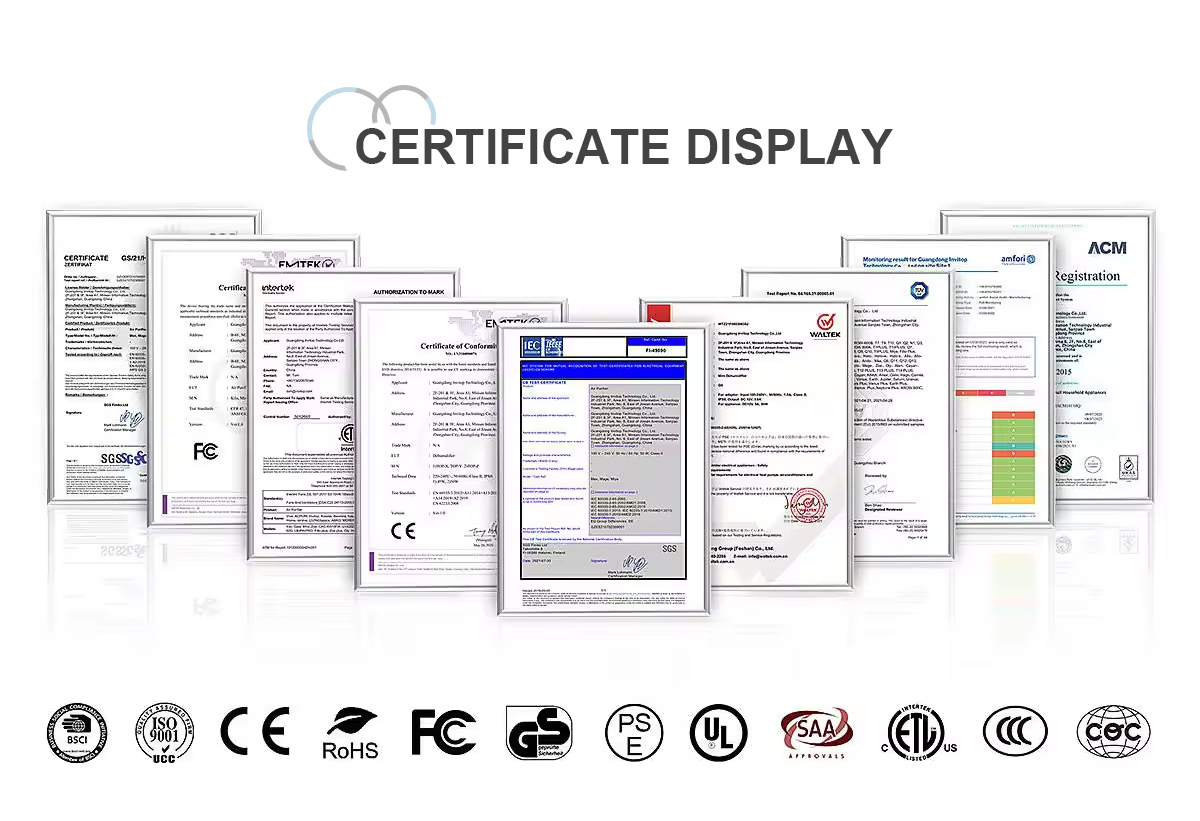Viewport: 1200px width, 821px height.
Task: Click the CE mark in the bottom logo row
Action: coord(255,731)
